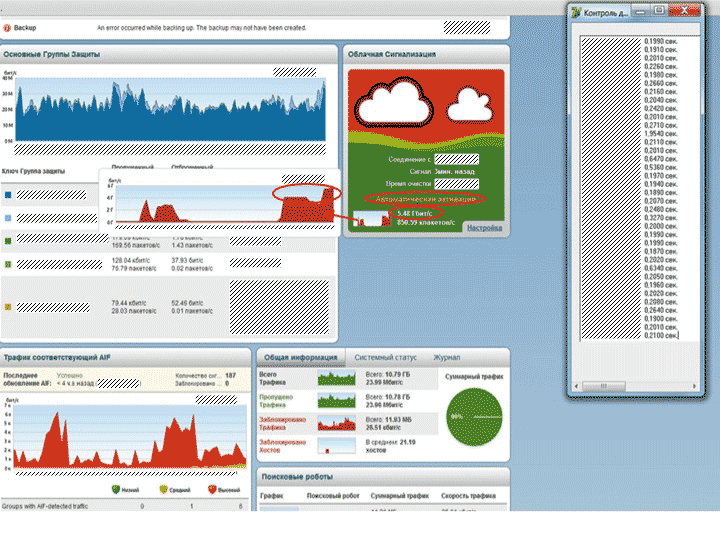Click the Трафик соответствующий AIF panel header
Viewport: 720px width, 540px height.
(125, 357)
